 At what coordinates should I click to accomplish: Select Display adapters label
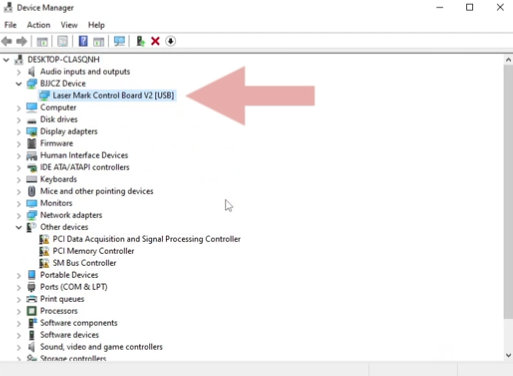point(69,131)
